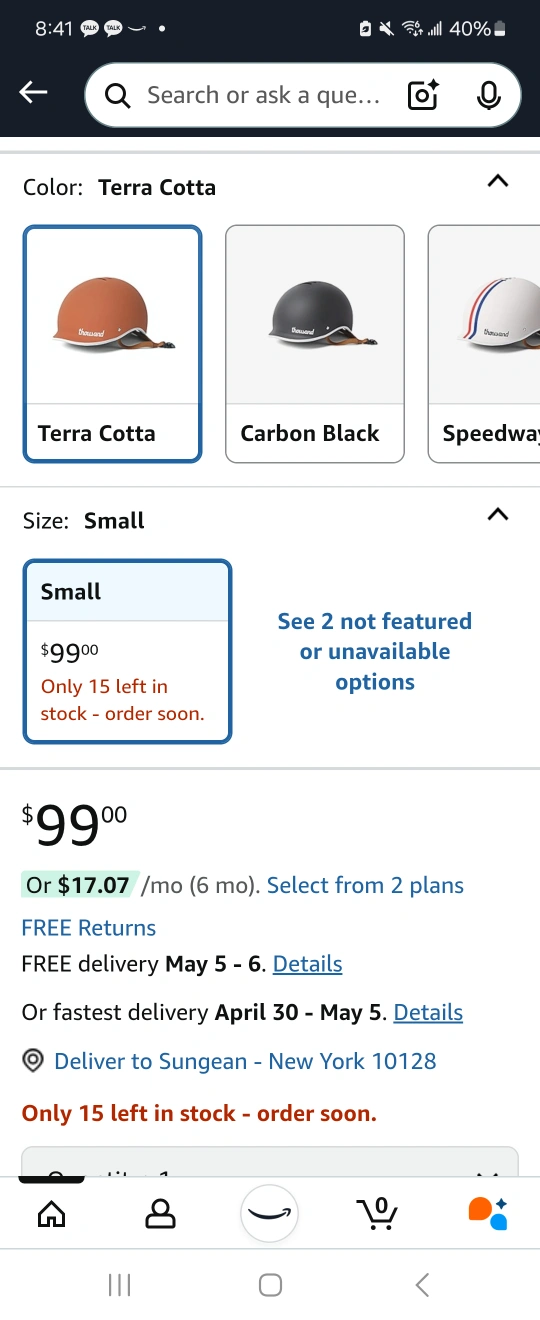Open the shopping cart icon
Screen dimensions: 540x1320
[x=378, y=1213]
